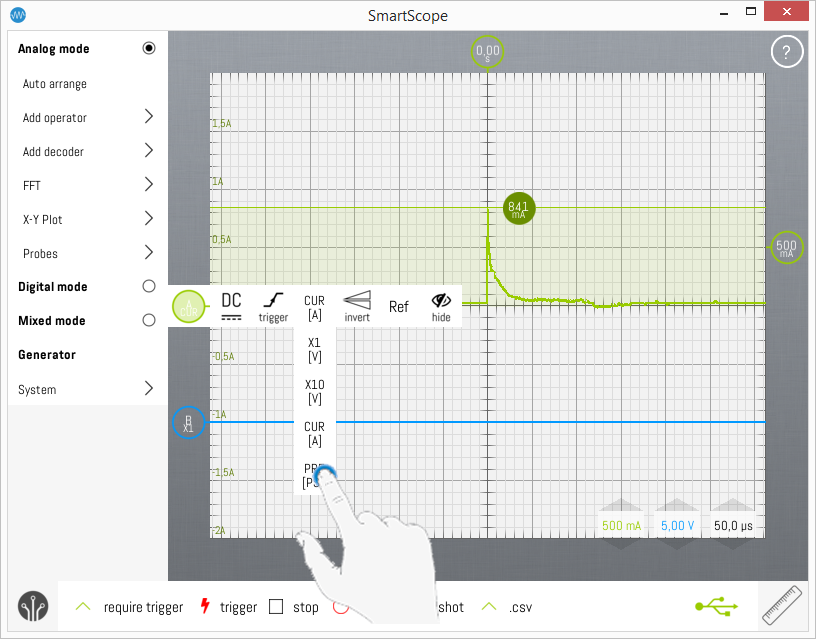Select the Digital mode radio button
This screenshot has height=640, width=816.
[149, 287]
